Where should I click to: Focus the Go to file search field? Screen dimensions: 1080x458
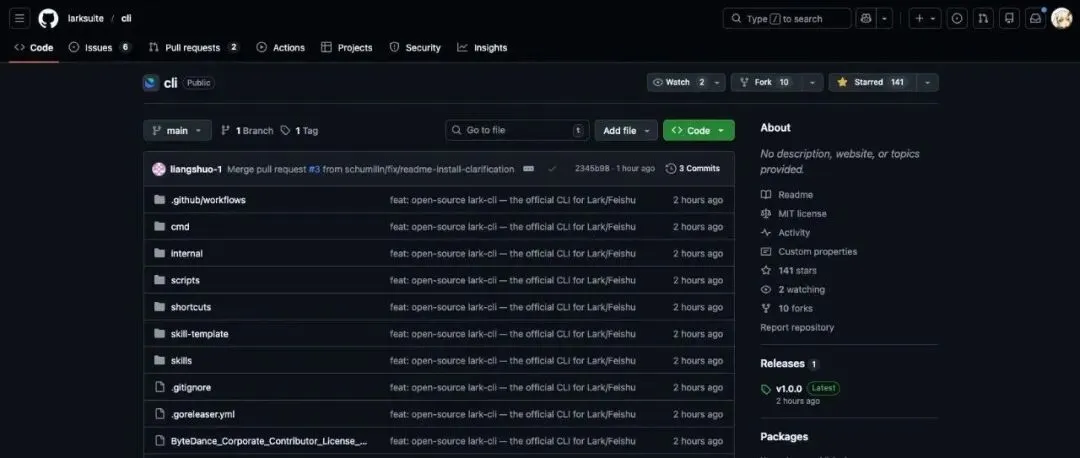click(517, 130)
